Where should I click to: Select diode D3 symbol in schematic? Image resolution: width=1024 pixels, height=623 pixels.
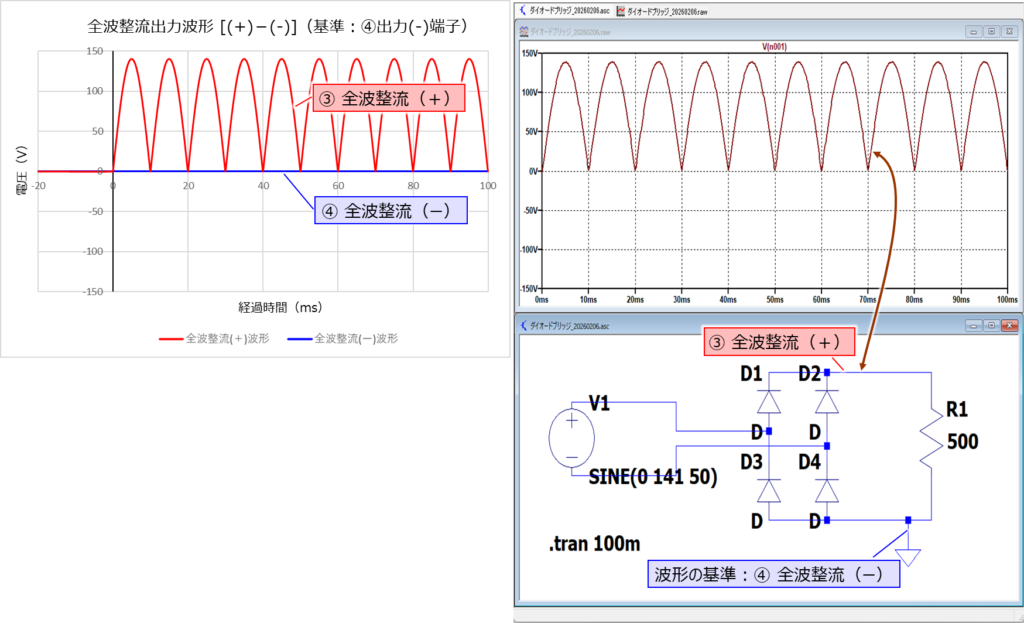769,490
